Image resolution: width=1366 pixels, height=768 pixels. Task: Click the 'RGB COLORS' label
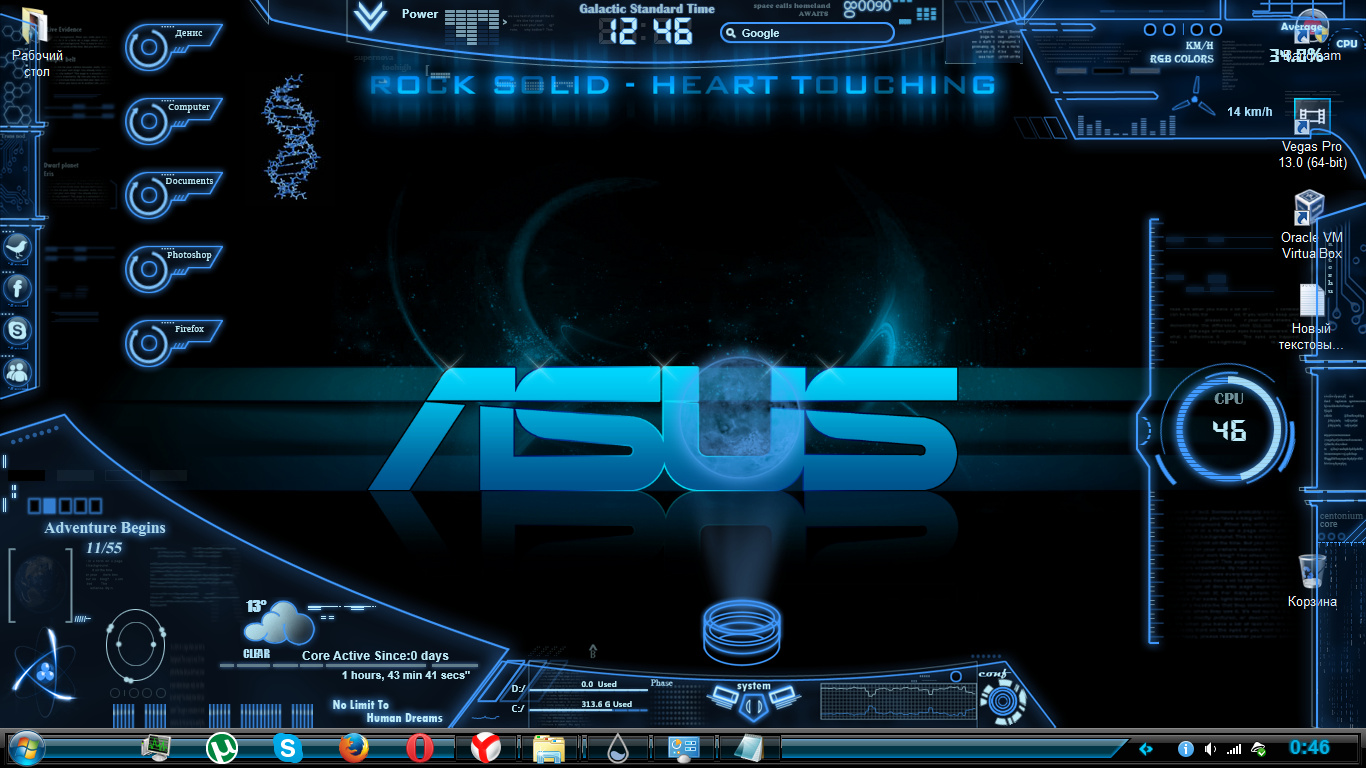pos(1182,59)
